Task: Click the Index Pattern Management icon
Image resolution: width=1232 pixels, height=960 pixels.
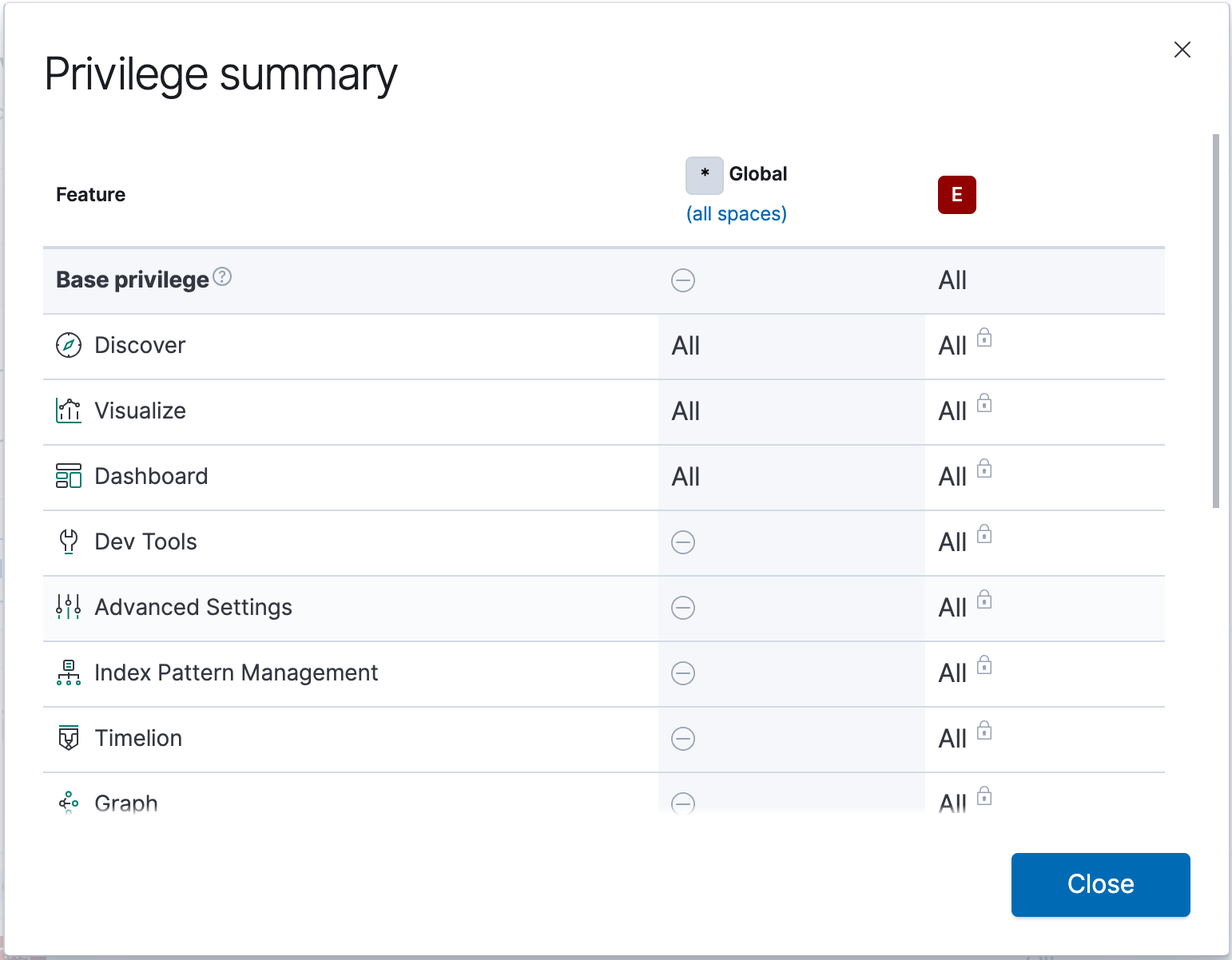Action: [69, 673]
